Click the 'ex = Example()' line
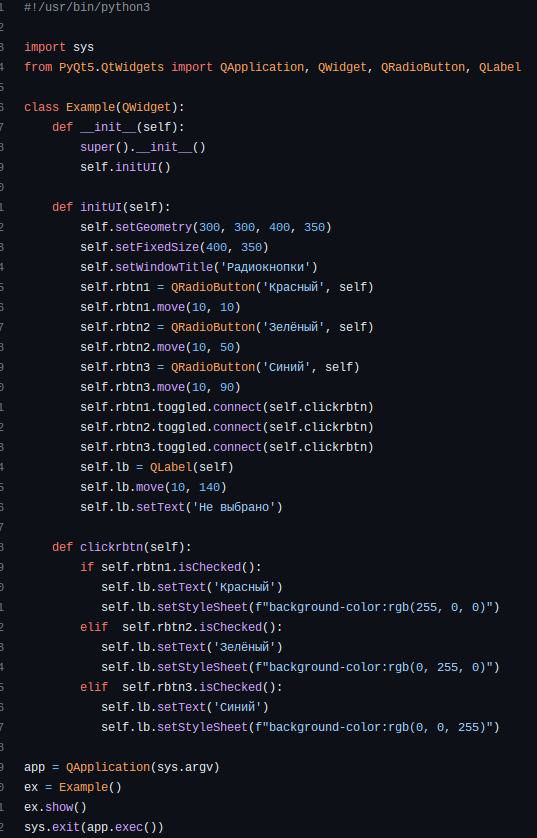This screenshot has height=838, width=537. tap(73, 787)
